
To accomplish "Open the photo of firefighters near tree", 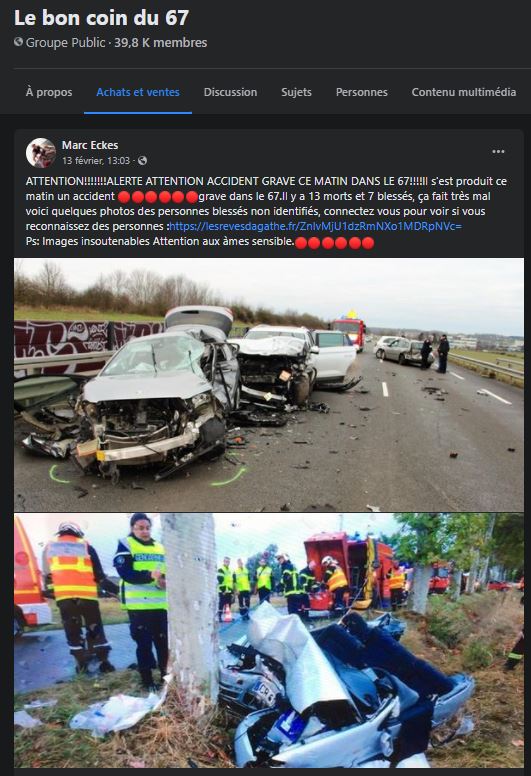I will (x=269, y=640).
